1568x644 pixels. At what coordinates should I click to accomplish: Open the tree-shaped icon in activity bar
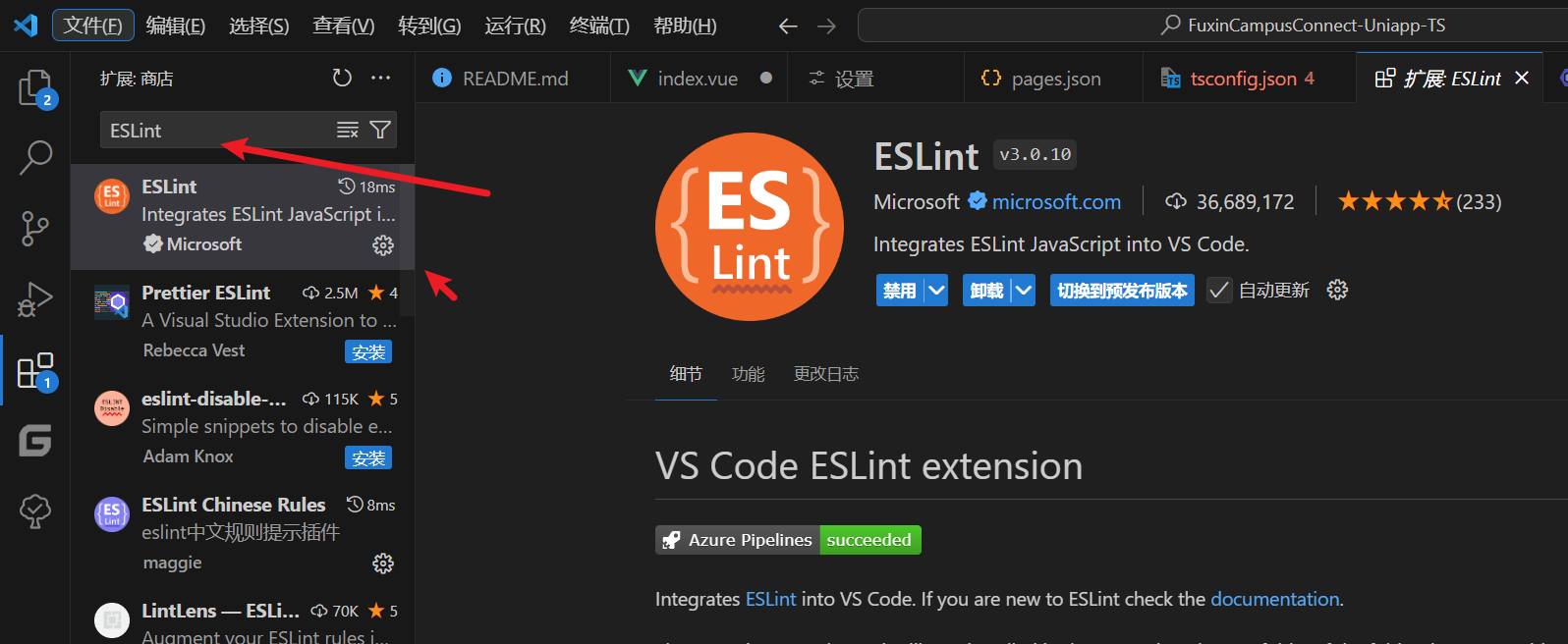(x=35, y=511)
